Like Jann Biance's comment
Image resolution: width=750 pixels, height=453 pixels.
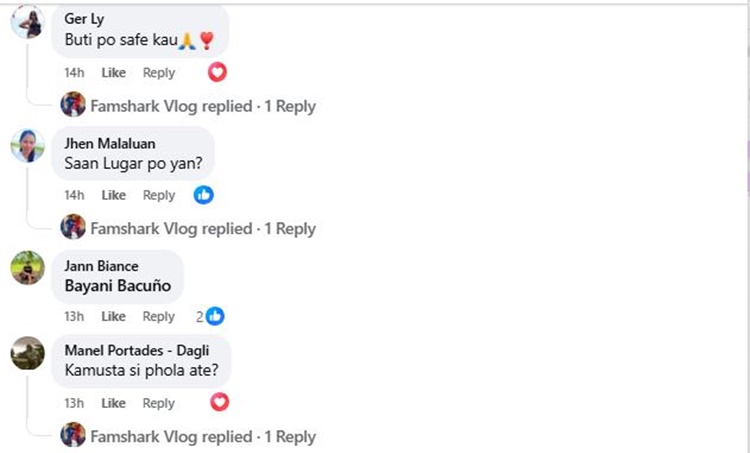[x=114, y=317]
